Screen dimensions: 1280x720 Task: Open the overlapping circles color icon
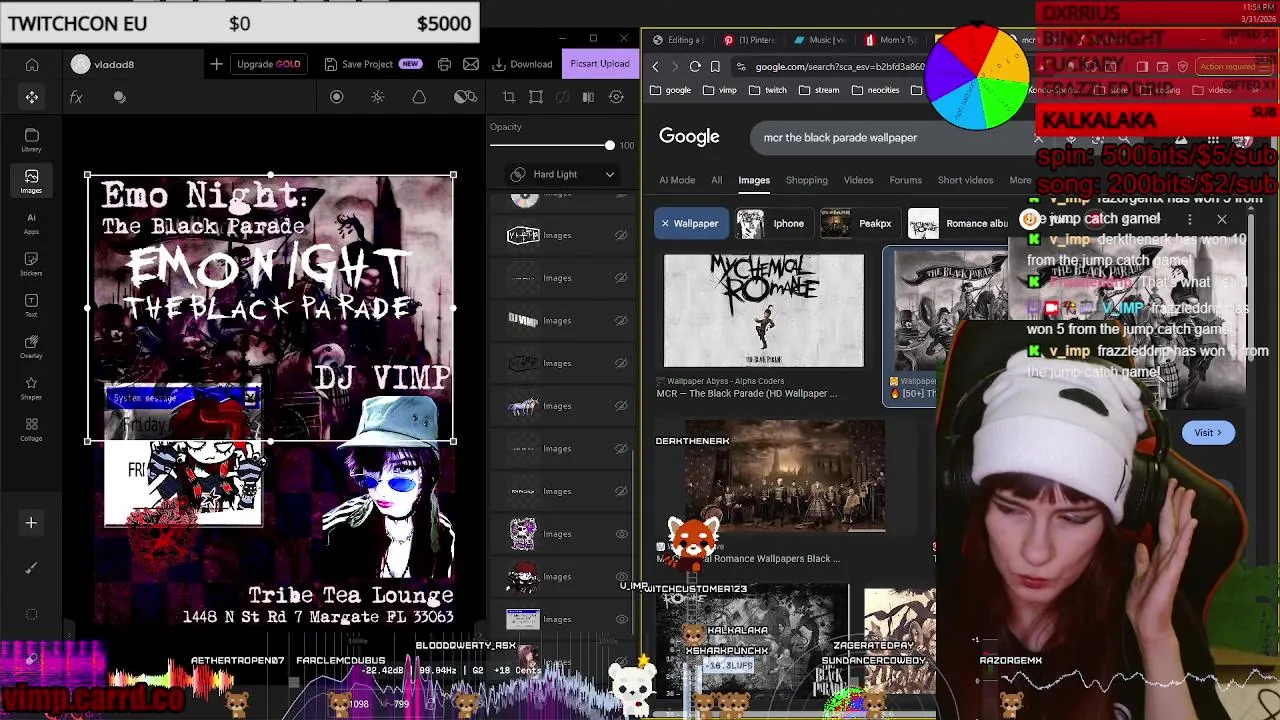[465, 97]
